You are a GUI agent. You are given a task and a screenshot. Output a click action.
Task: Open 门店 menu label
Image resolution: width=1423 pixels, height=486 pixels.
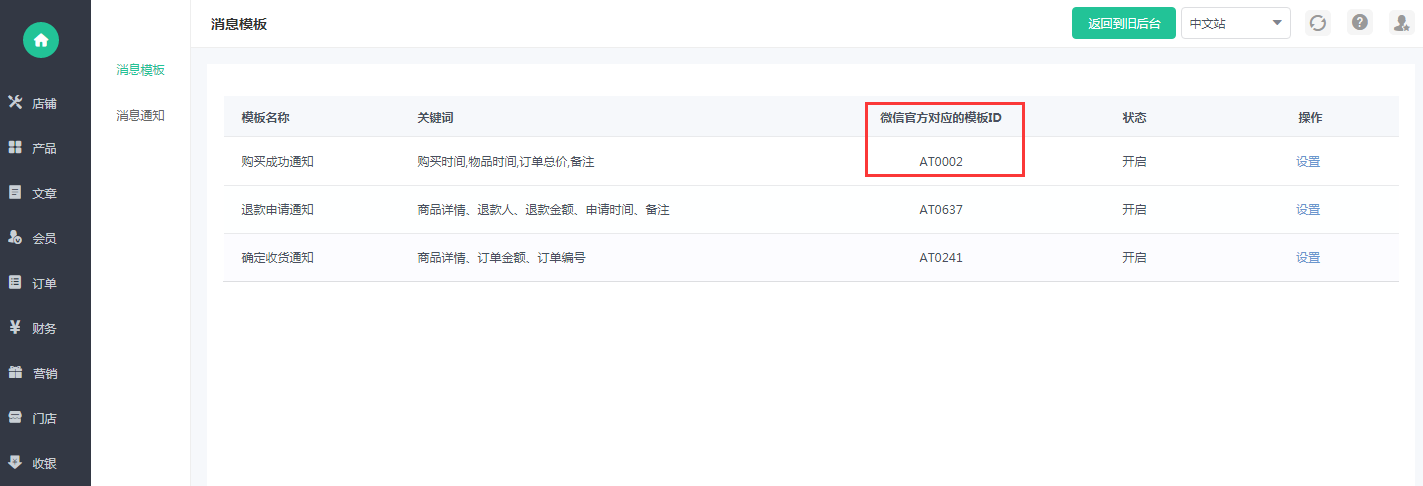(x=44, y=418)
